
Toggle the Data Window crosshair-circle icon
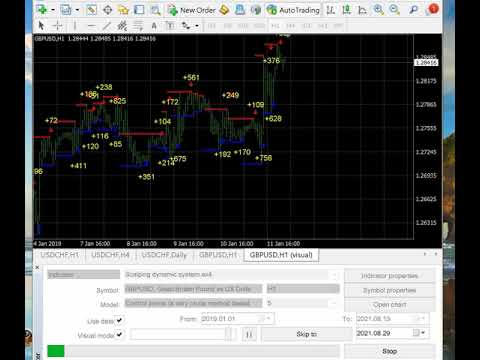[x=107, y=10]
